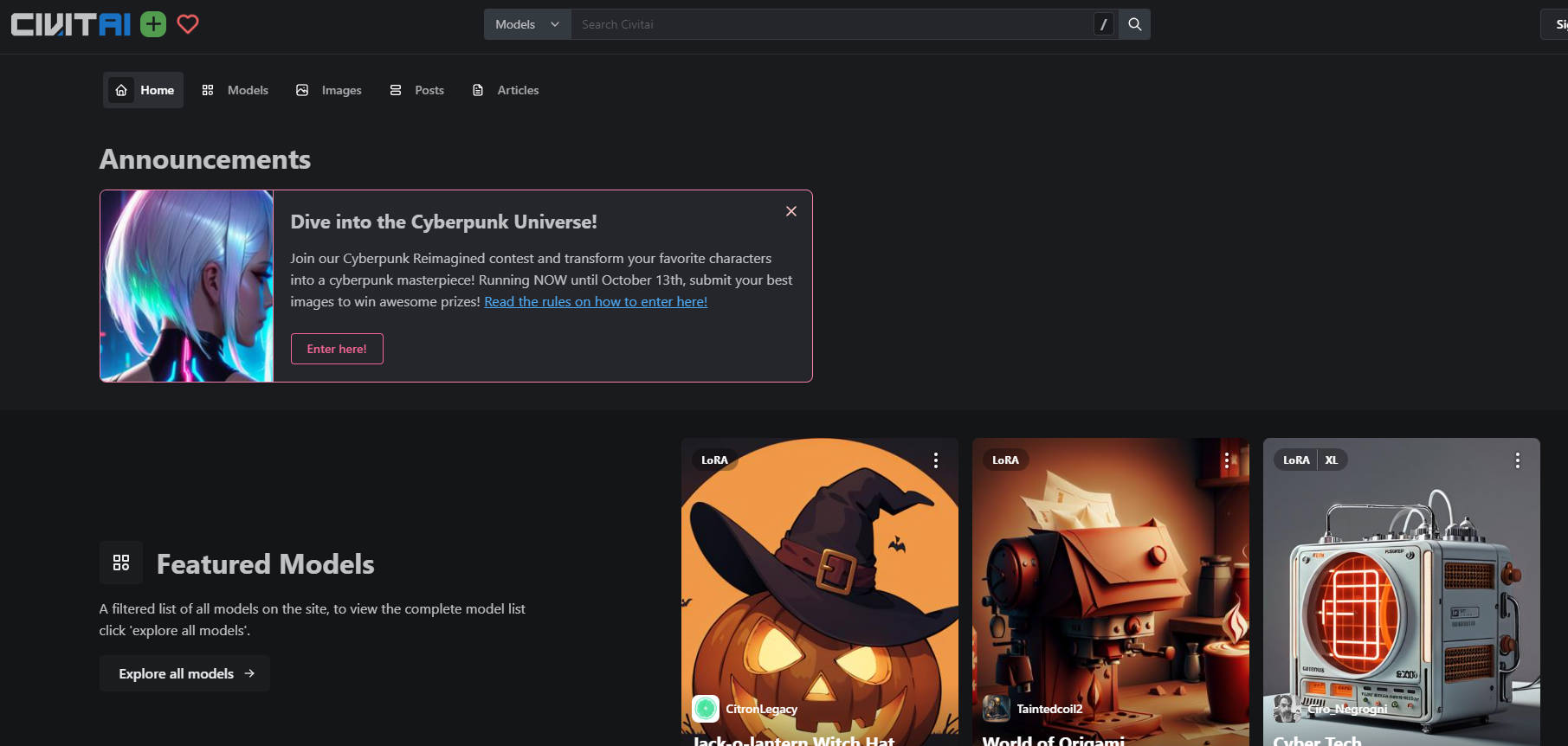1568x746 pixels.
Task: Click the Featured Models grid icon
Action: pos(121,563)
